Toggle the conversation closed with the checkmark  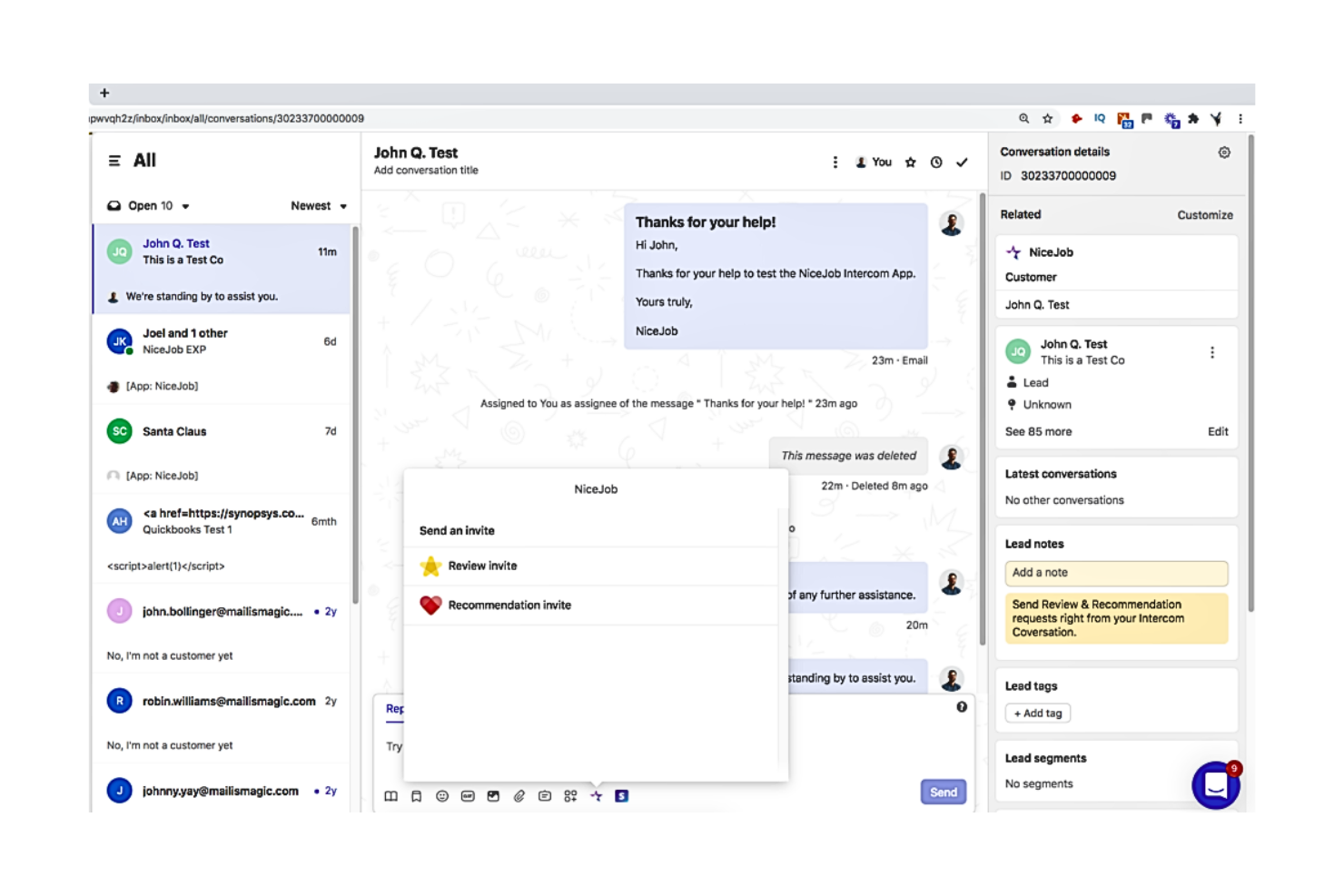click(963, 162)
